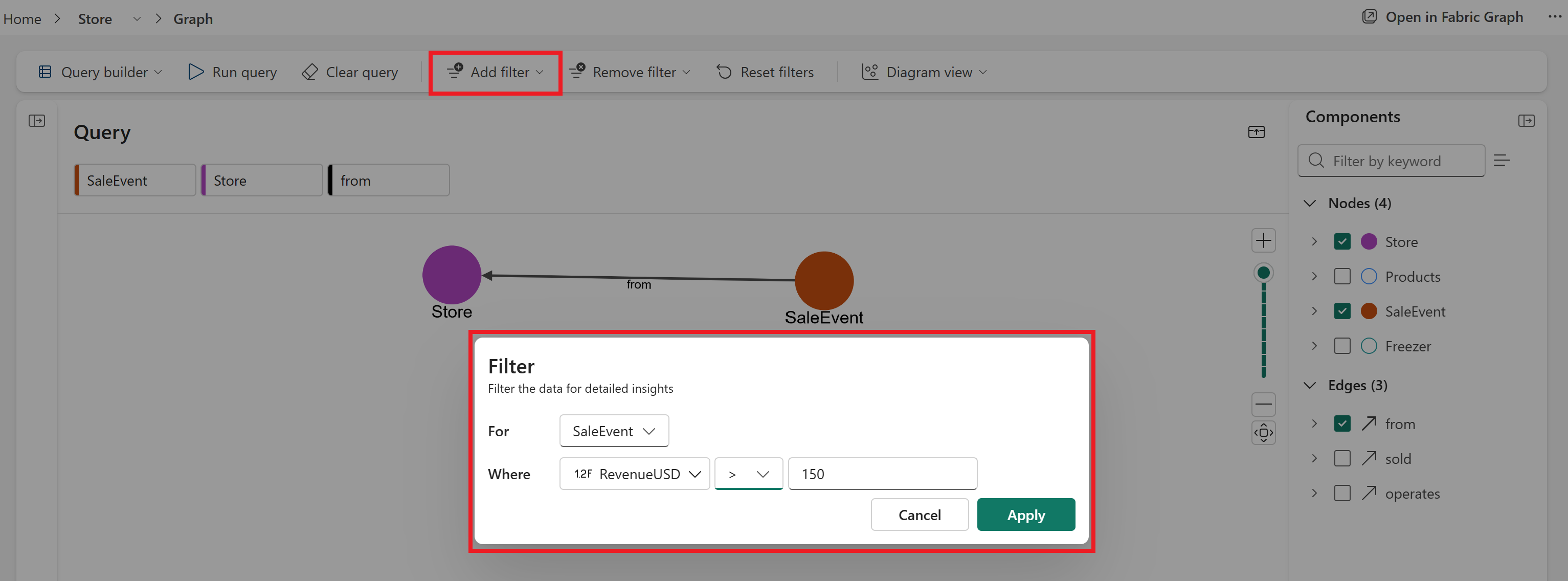Click the purple Store node in diagram
This screenshot has width=1568, height=581.
(x=452, y=275)
